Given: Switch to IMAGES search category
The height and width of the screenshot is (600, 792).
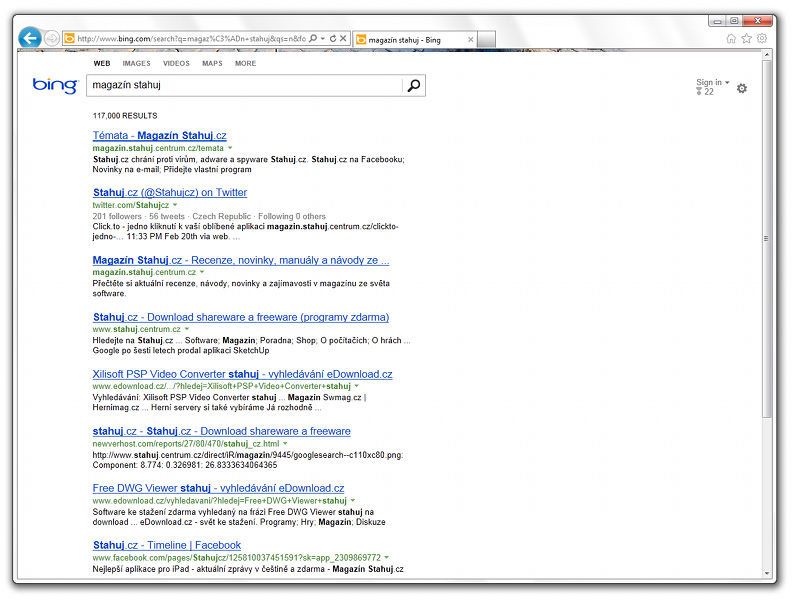Looking at the screenshot, I should 136,63.
